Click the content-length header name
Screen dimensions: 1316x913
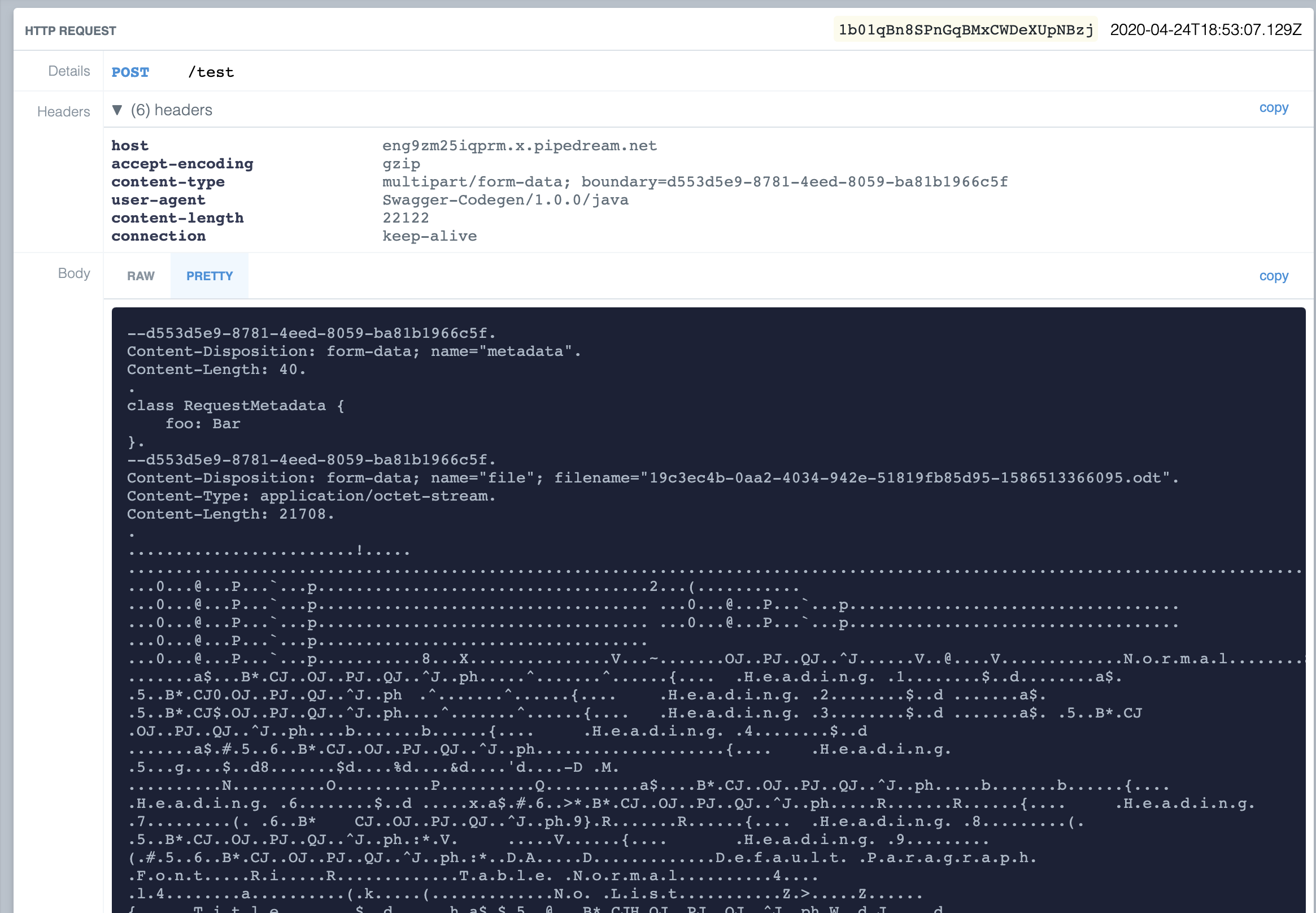(x=178, y=218)
